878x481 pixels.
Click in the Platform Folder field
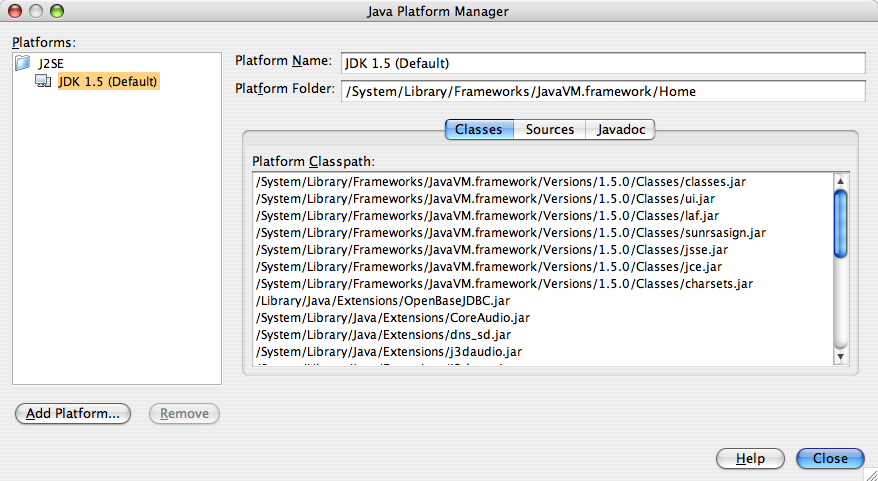(x=603, y=91)
